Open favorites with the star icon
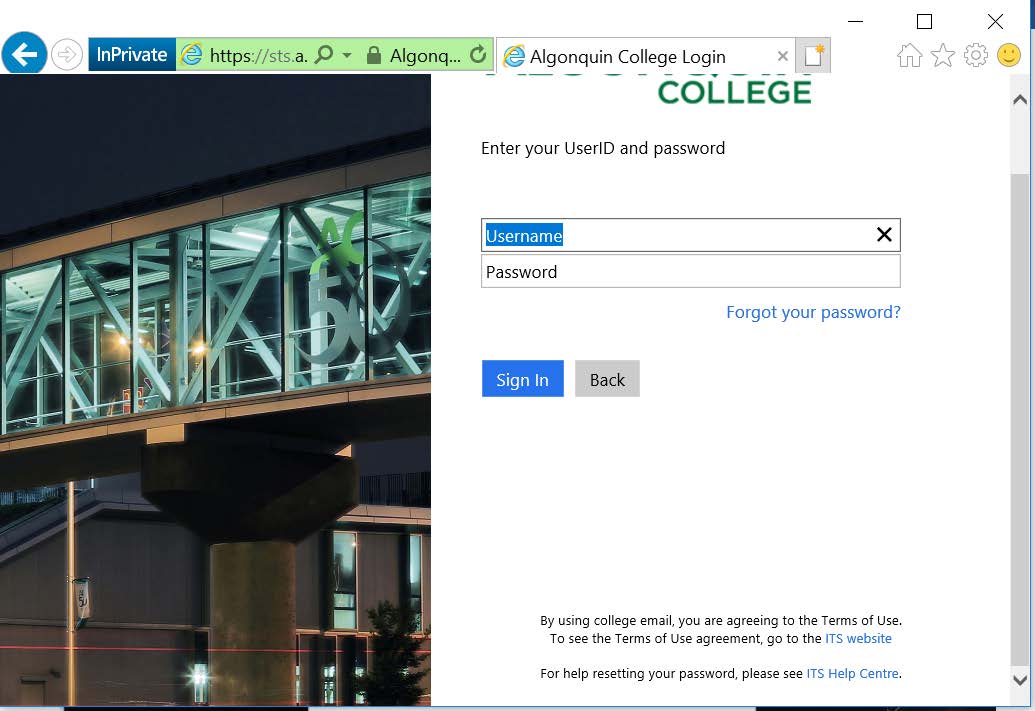 click(942, 57)
